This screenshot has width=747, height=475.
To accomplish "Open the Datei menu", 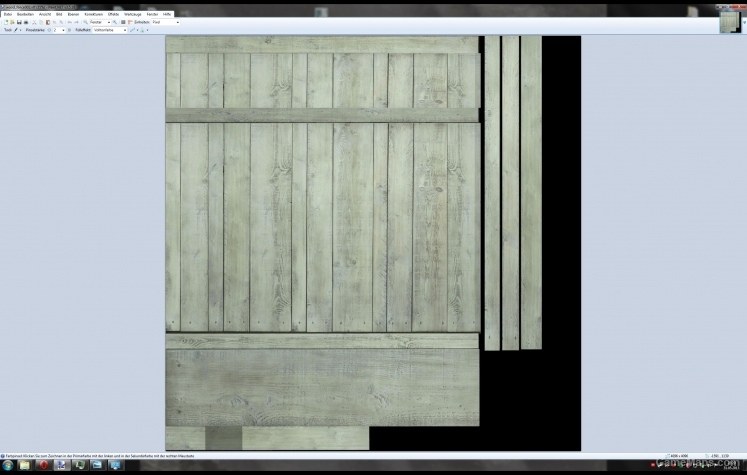I will [x=8, y=14].
